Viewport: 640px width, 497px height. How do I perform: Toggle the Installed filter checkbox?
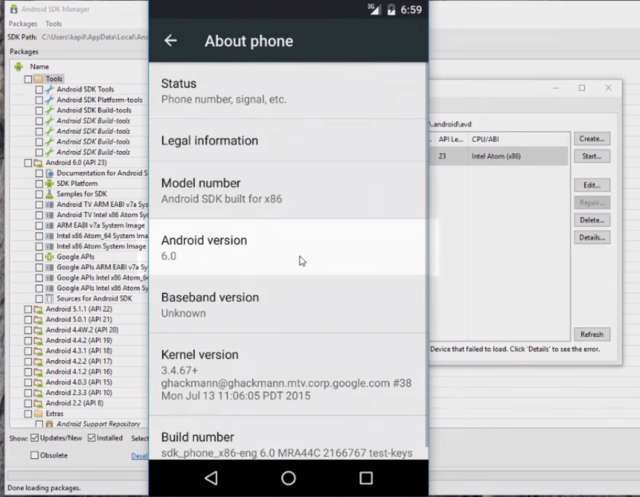point(91,438)
